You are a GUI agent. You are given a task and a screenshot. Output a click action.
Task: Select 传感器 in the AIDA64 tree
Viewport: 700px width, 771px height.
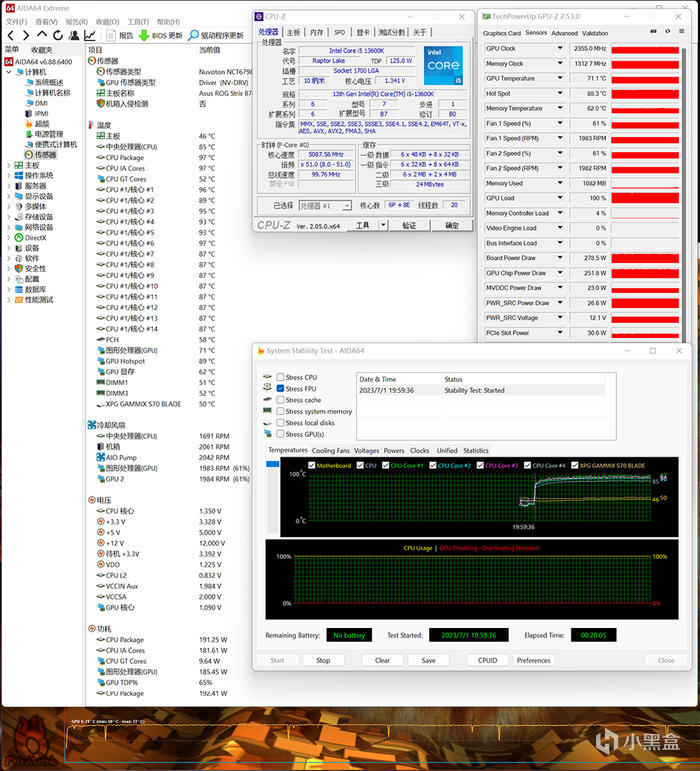click(45, 155)
